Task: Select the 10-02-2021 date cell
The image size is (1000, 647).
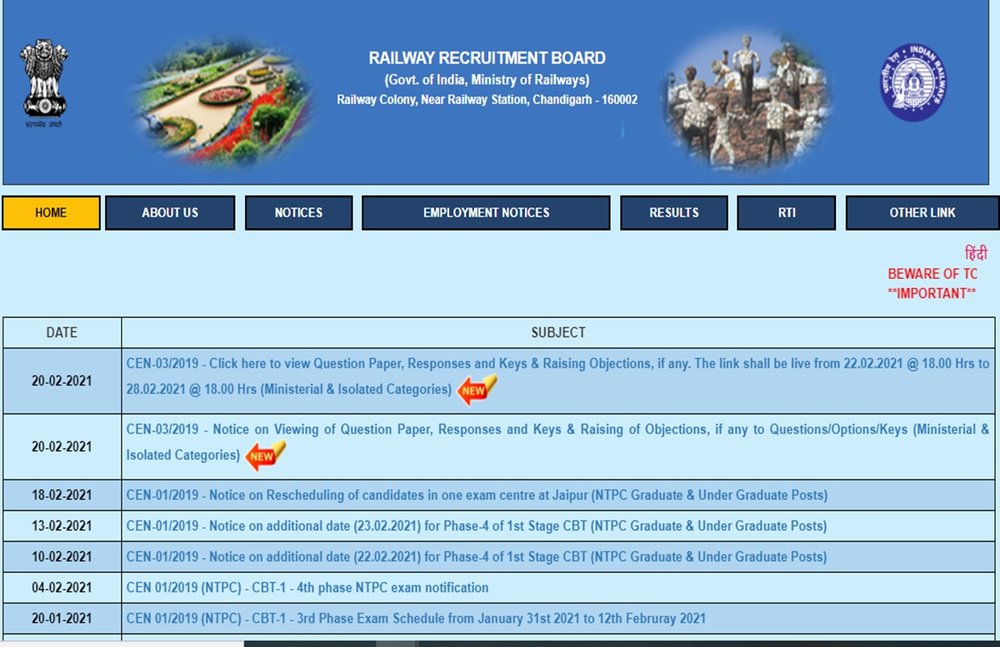Action: pyautogui.click(x=62, y=556)
